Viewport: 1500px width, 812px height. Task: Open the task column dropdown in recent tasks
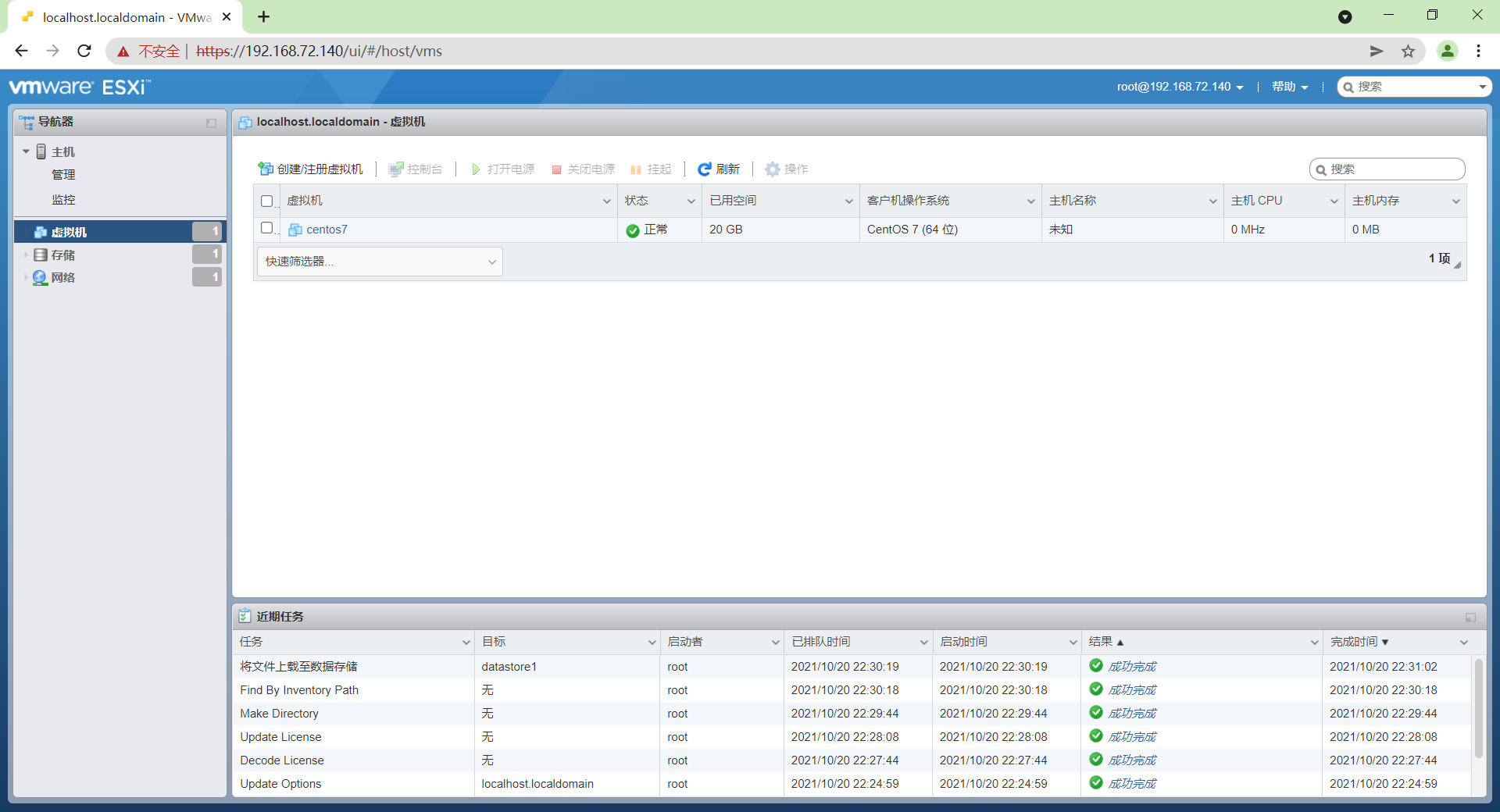[466, 643]
